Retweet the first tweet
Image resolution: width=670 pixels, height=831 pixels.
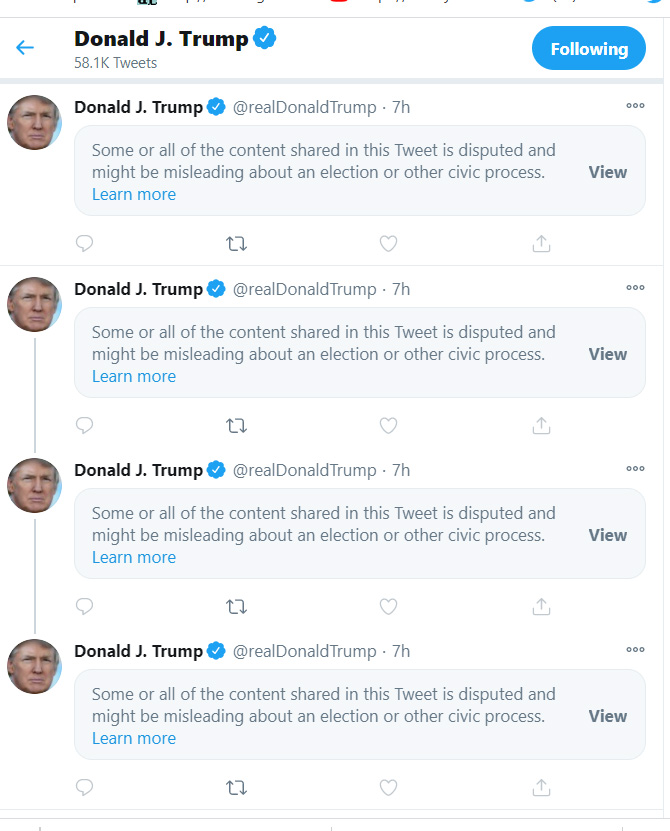[x=237, y=243]
